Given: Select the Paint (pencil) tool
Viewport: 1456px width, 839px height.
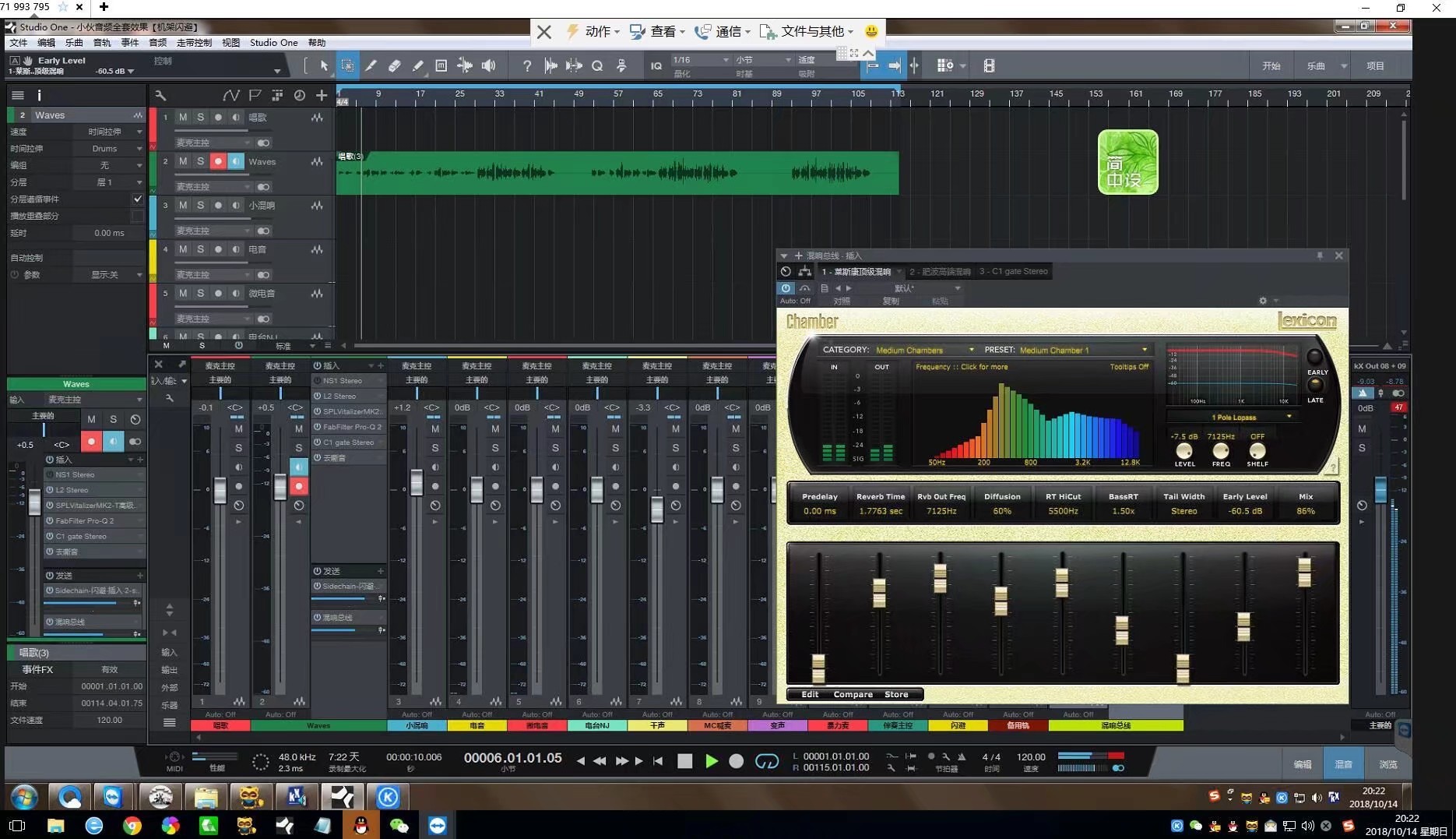Looking at the screenshot, I should tap(417, 66).
